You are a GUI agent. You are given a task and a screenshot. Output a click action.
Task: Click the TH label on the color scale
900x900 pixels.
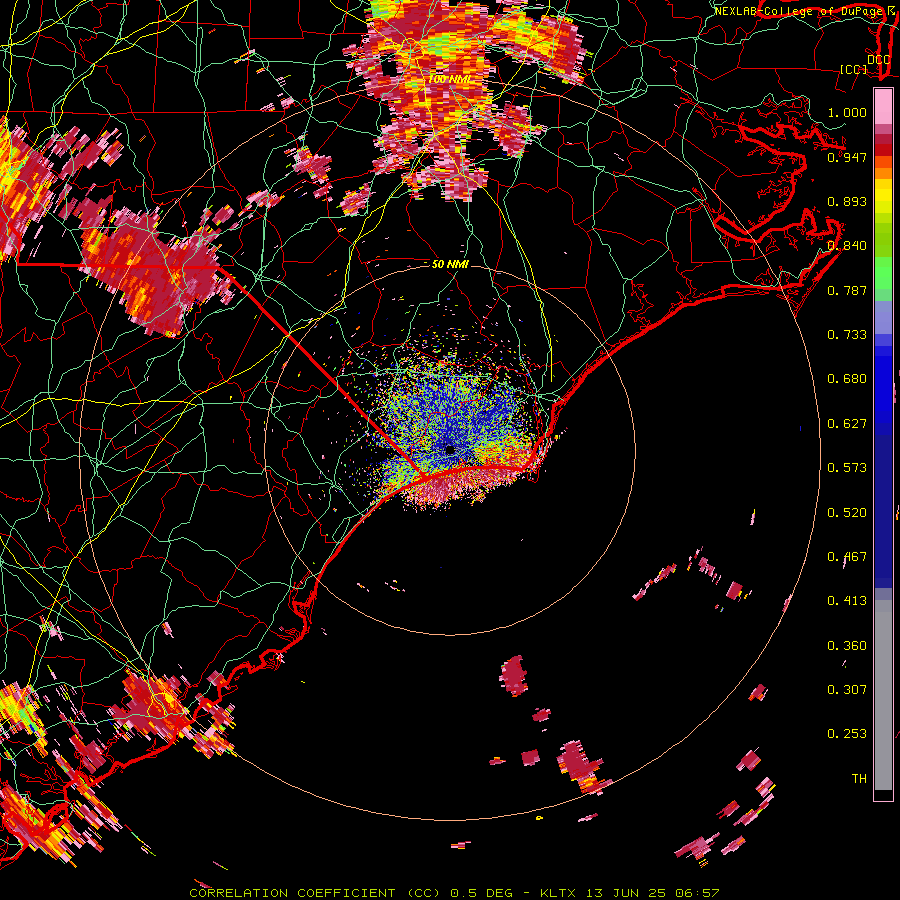tap(859, 779)
